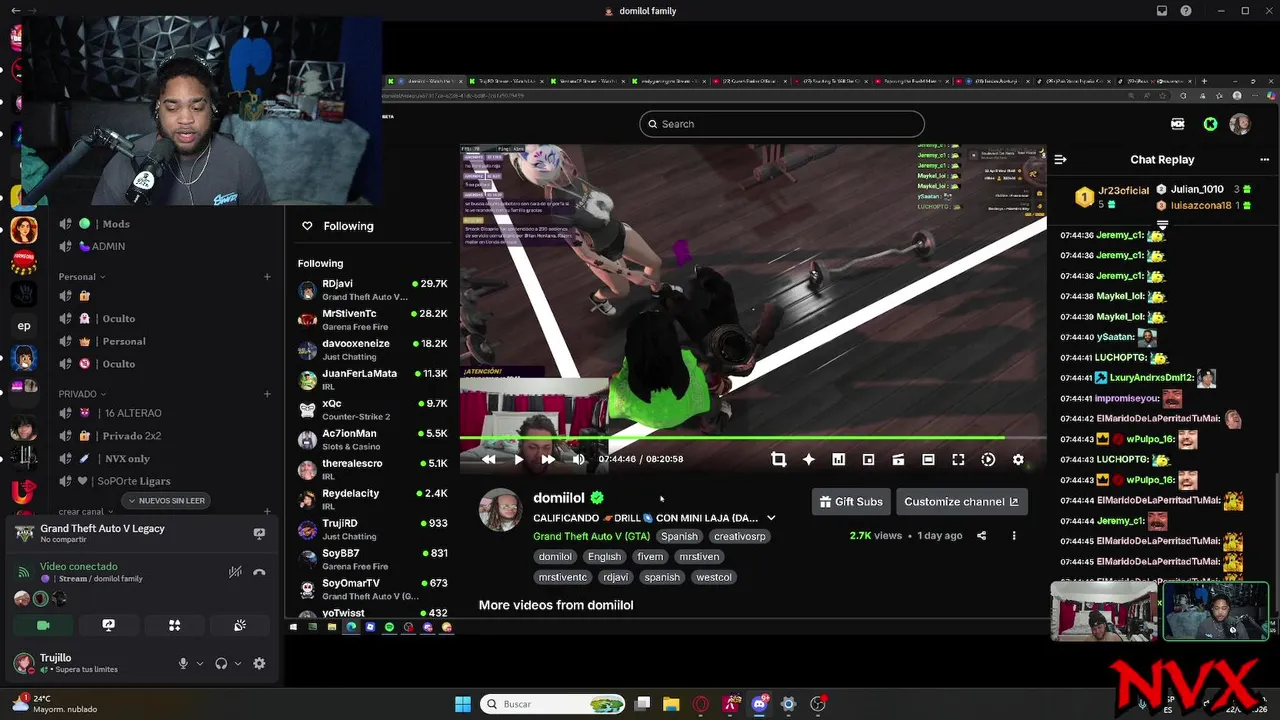Enter fullscreen in the video player

pos(958,459)
